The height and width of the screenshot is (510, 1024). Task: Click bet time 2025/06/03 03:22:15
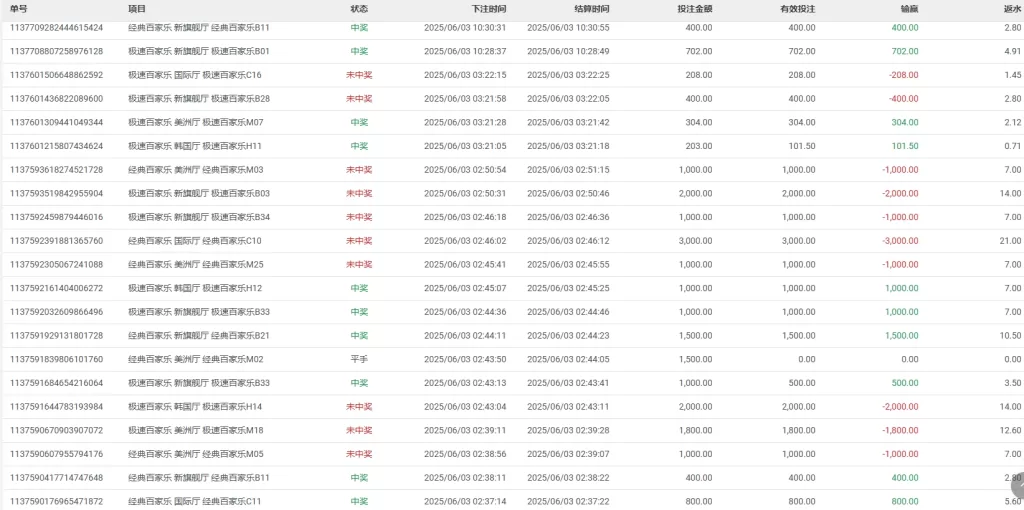(x=465, y=75)
